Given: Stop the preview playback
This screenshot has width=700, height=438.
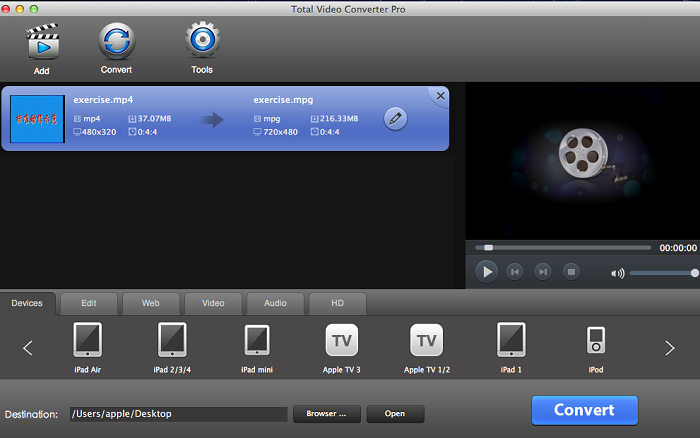Looking at the screenshot, I should 571,271.
